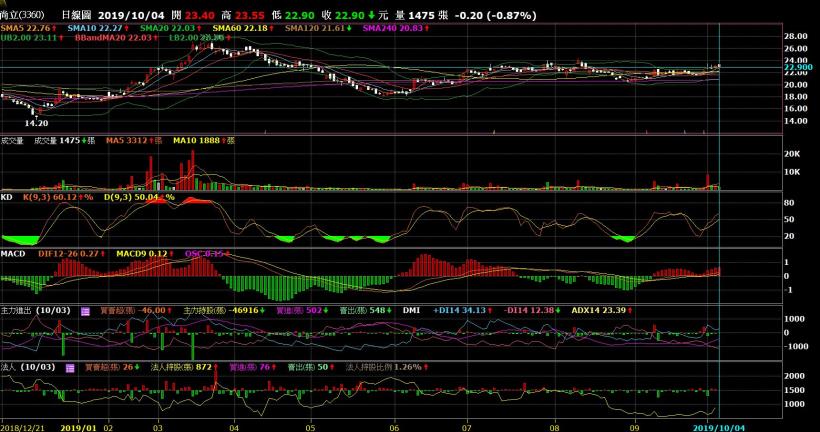Click the volume MA10 1888 label

click(203, 141)
